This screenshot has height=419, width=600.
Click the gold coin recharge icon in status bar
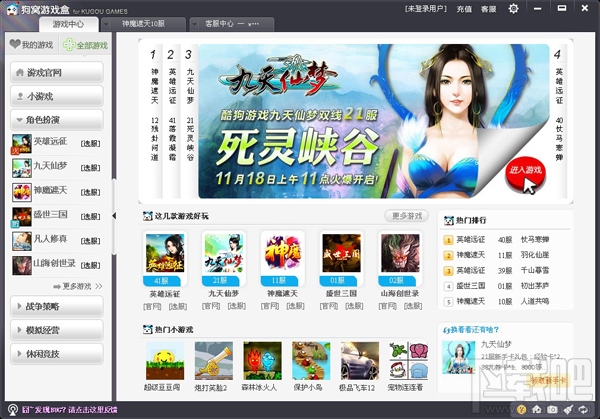coord(521,409)
